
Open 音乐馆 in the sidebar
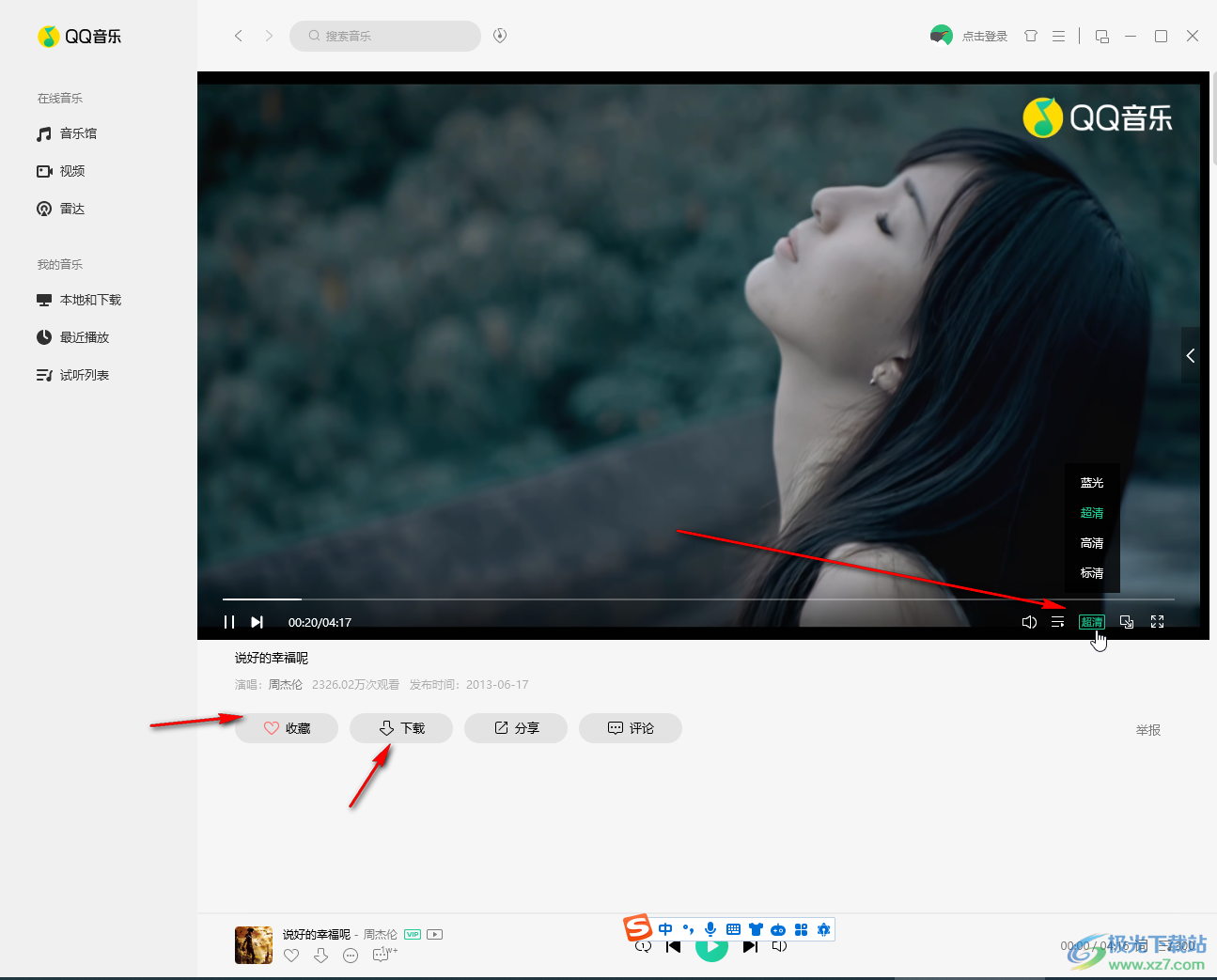click(x=67, y=133)
